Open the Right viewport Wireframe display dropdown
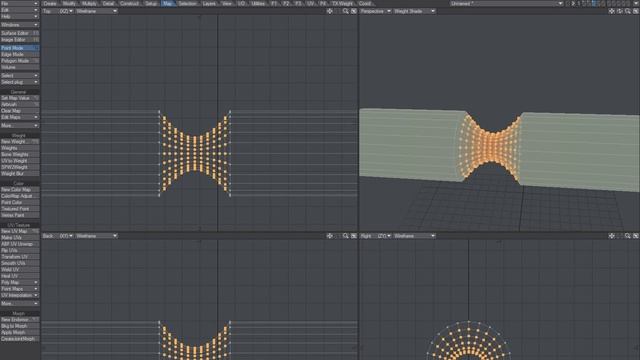 pyautogui.click(x=415, y=236)
